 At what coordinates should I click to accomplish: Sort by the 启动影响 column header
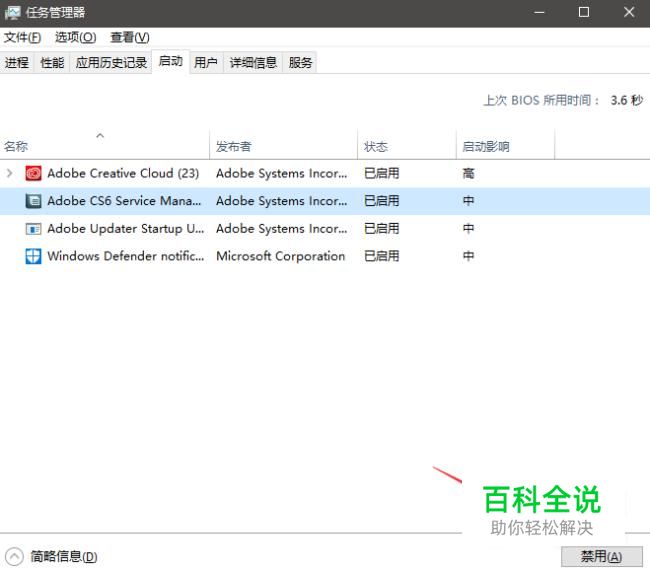click(505, 144)
